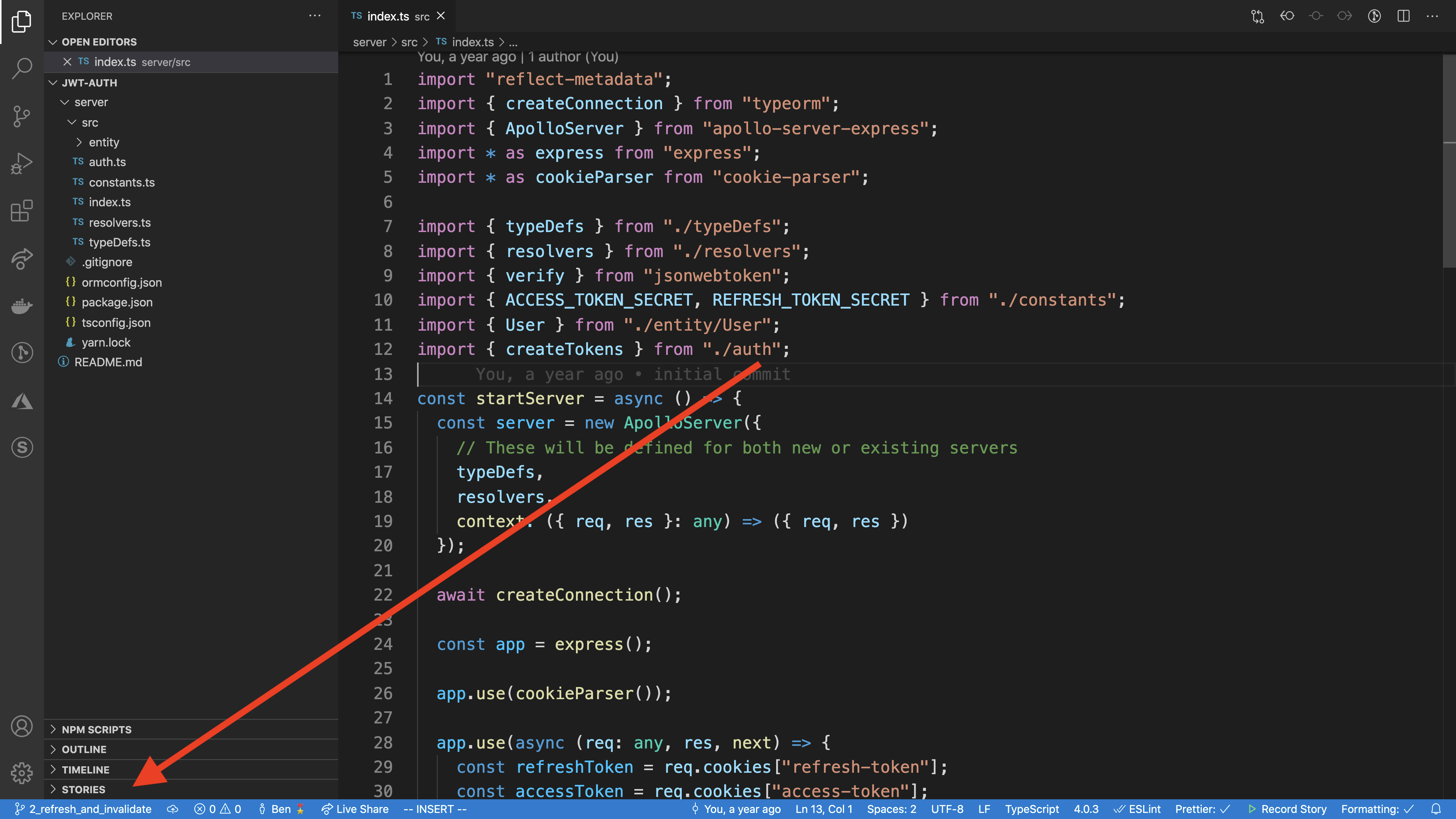Expand the entity folder
Viewport: 1456px width, 819px height.
(104, 143)
